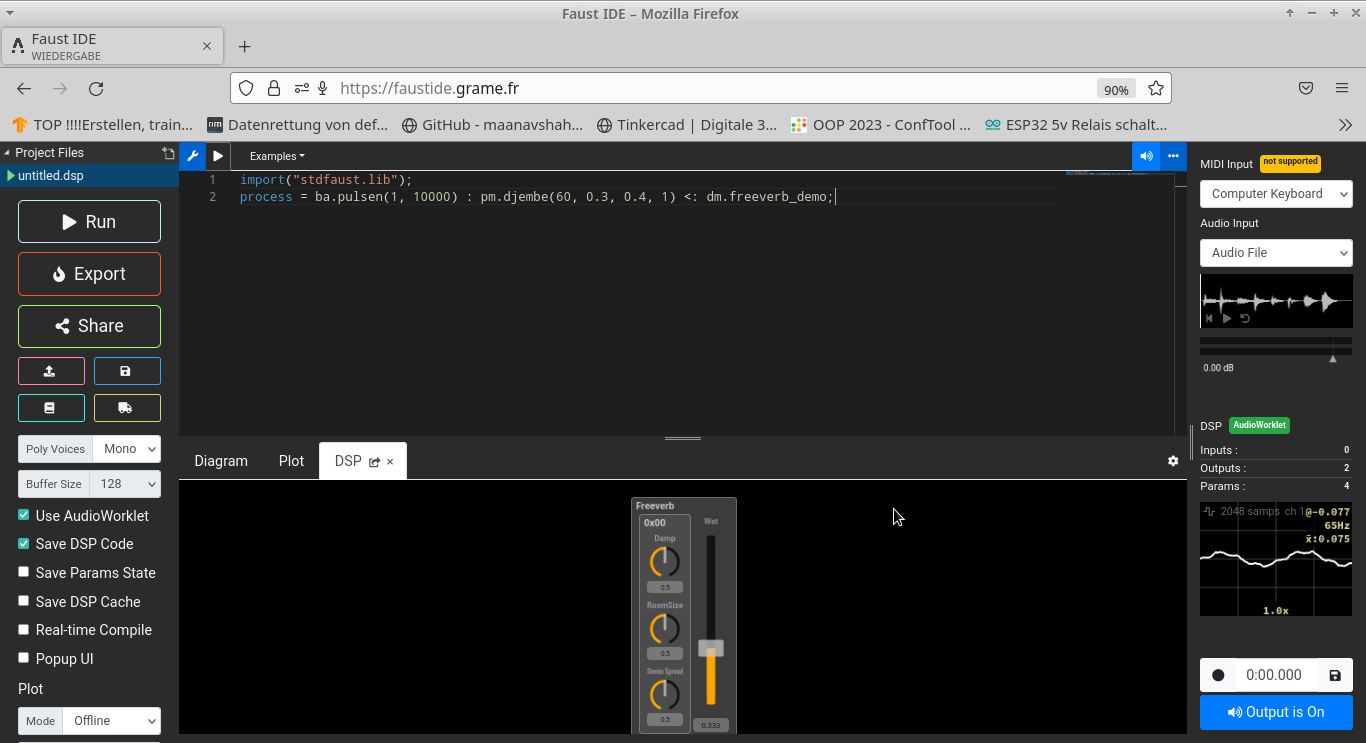Viewport: 1366px width, 743px height.
Task: Switch to the Diagram tab
Action: (221, 461)
